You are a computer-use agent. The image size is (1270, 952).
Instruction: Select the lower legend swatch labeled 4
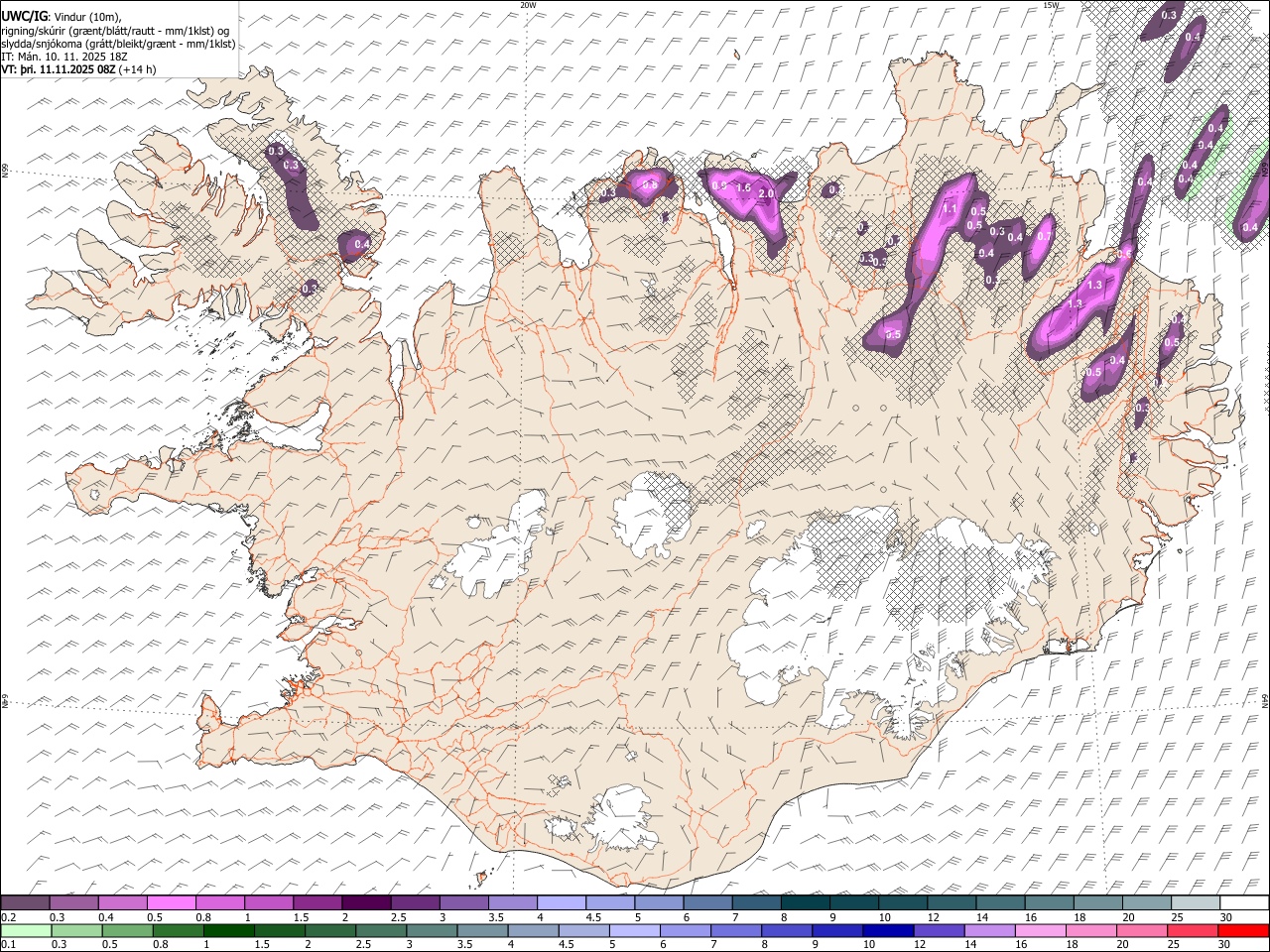(x=533, y=930)
